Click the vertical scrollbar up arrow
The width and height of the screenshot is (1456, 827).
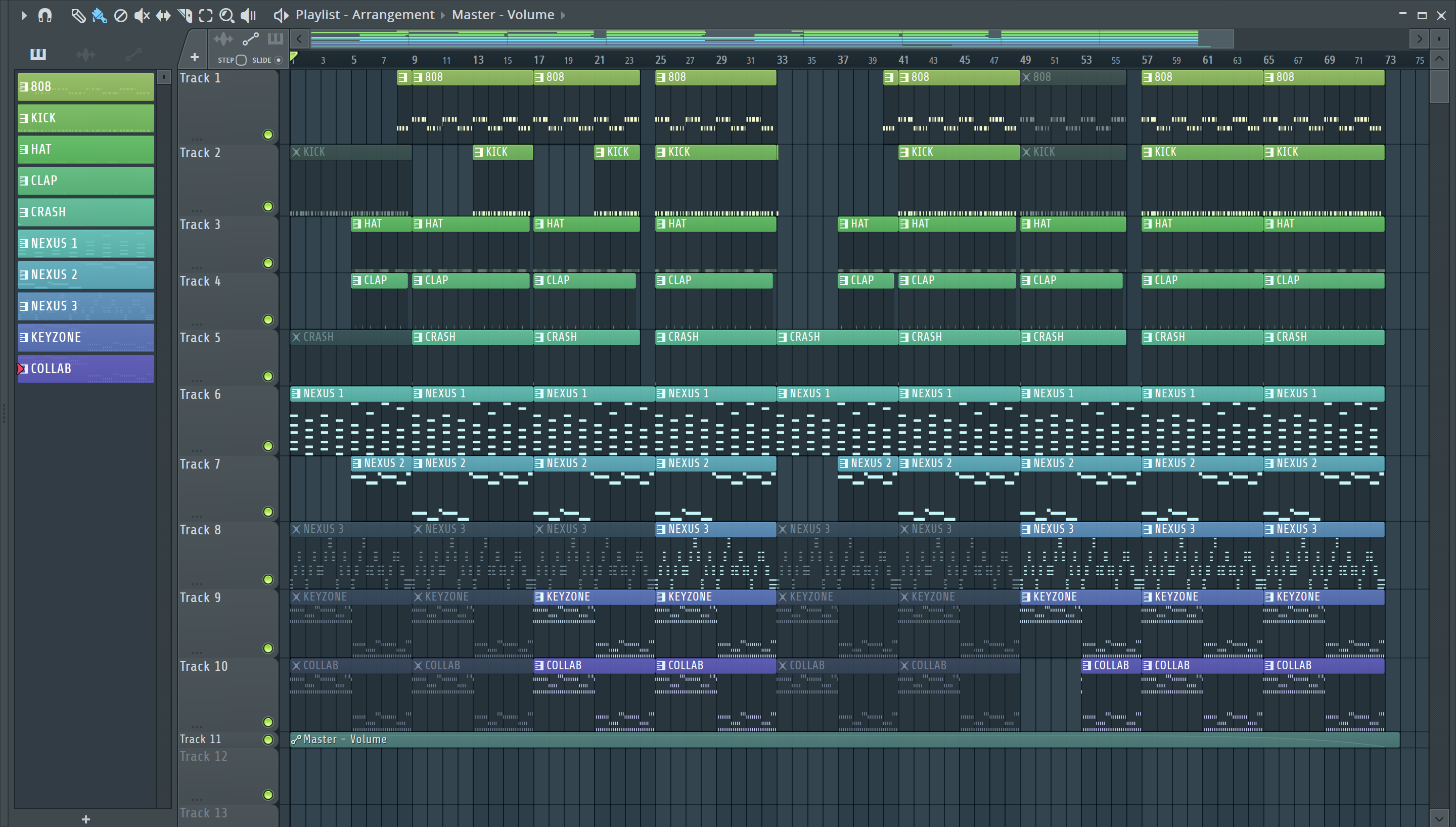1439,59
